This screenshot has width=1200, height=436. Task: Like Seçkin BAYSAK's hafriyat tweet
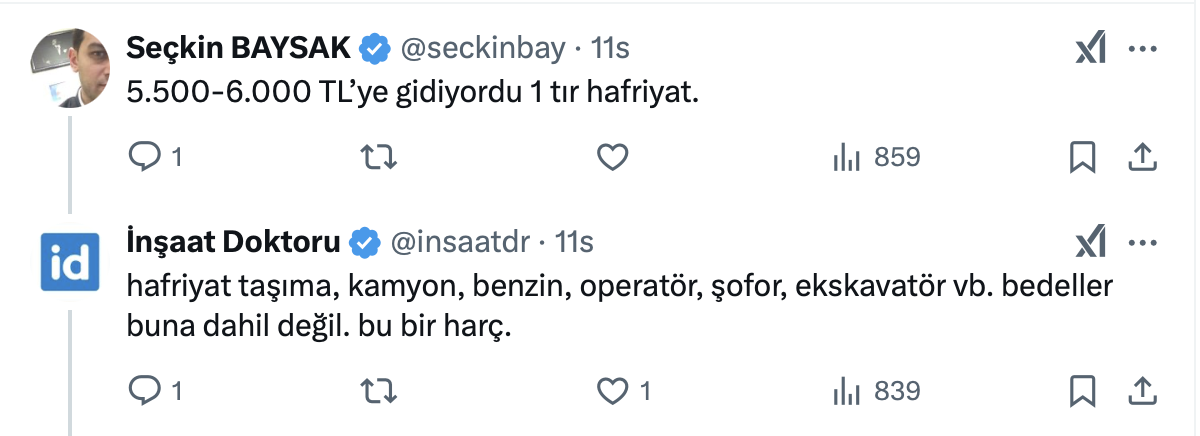(x=611, y=157)
